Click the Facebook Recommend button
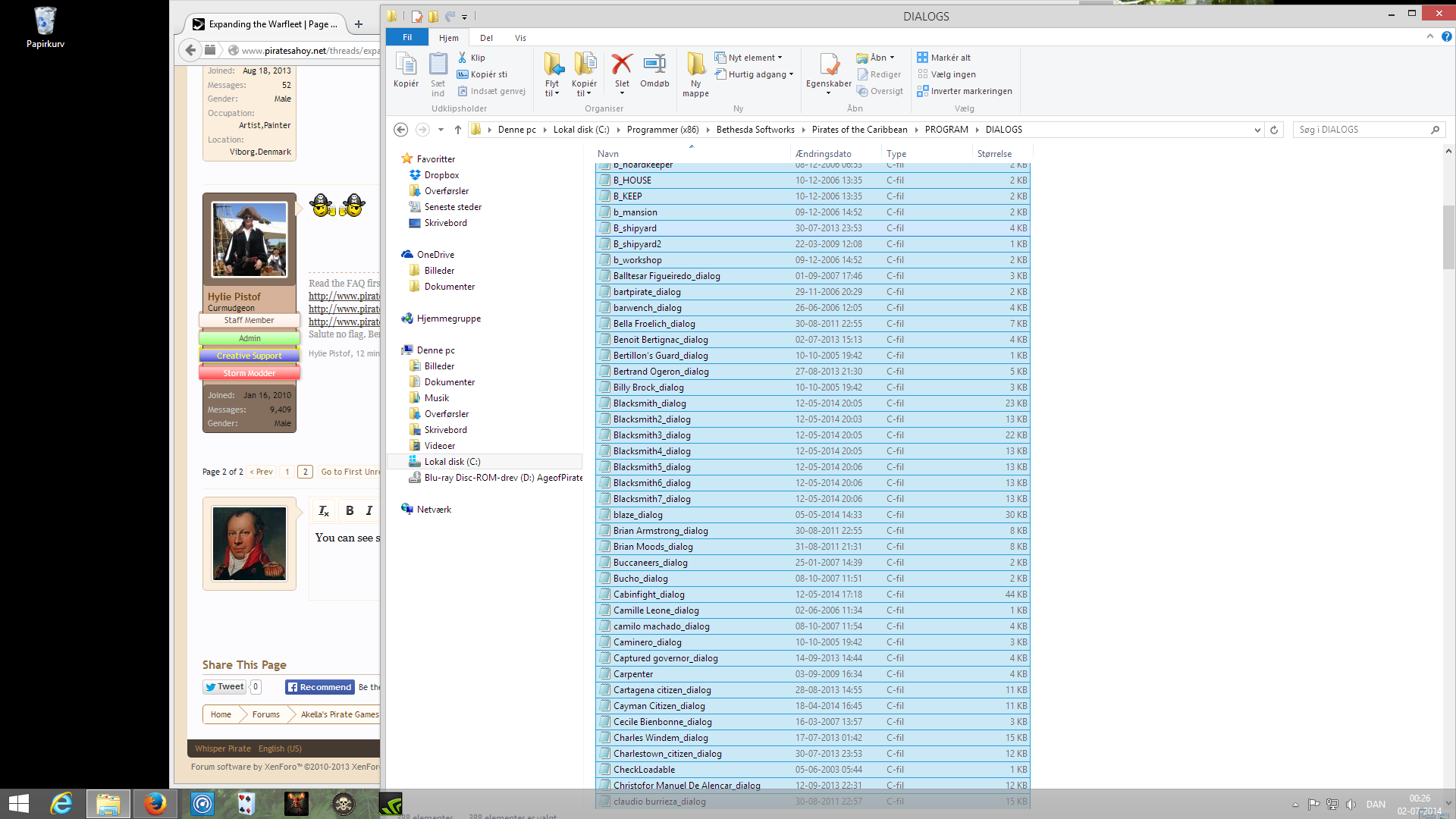Image resolution: width=1456 pixels, height=819 pixels. 320,687
